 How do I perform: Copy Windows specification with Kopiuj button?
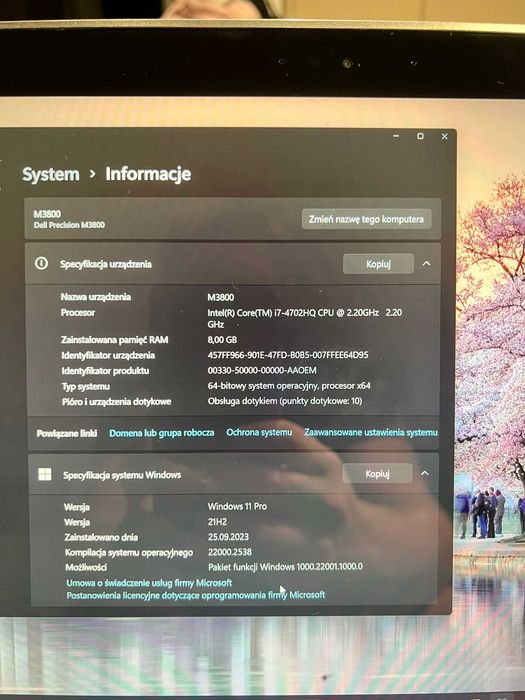[377, 473]
